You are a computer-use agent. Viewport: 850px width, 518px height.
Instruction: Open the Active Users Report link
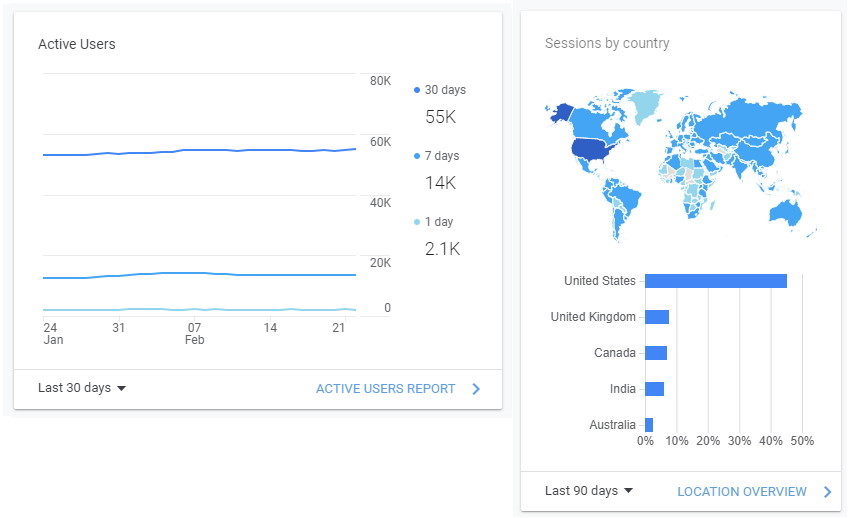coord(385,389)
